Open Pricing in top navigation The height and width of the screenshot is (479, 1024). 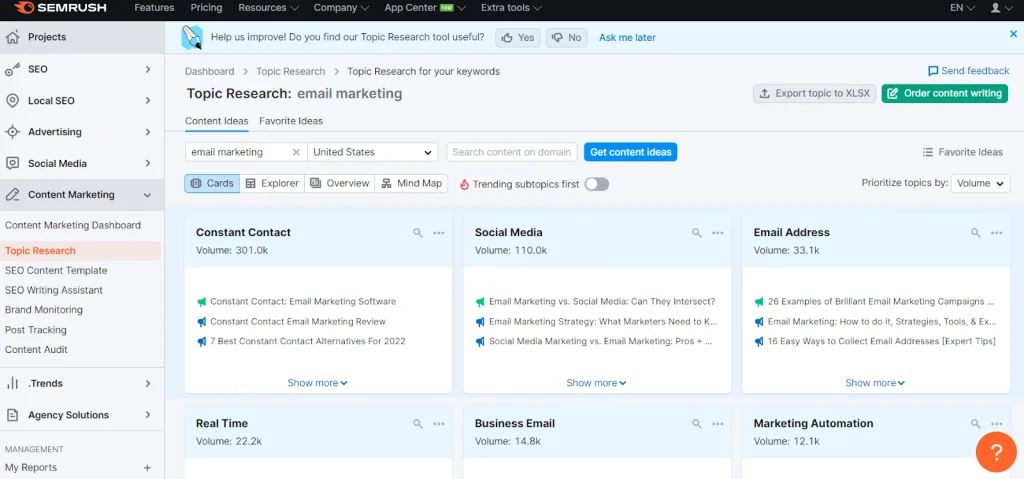(x=206, y=8)
